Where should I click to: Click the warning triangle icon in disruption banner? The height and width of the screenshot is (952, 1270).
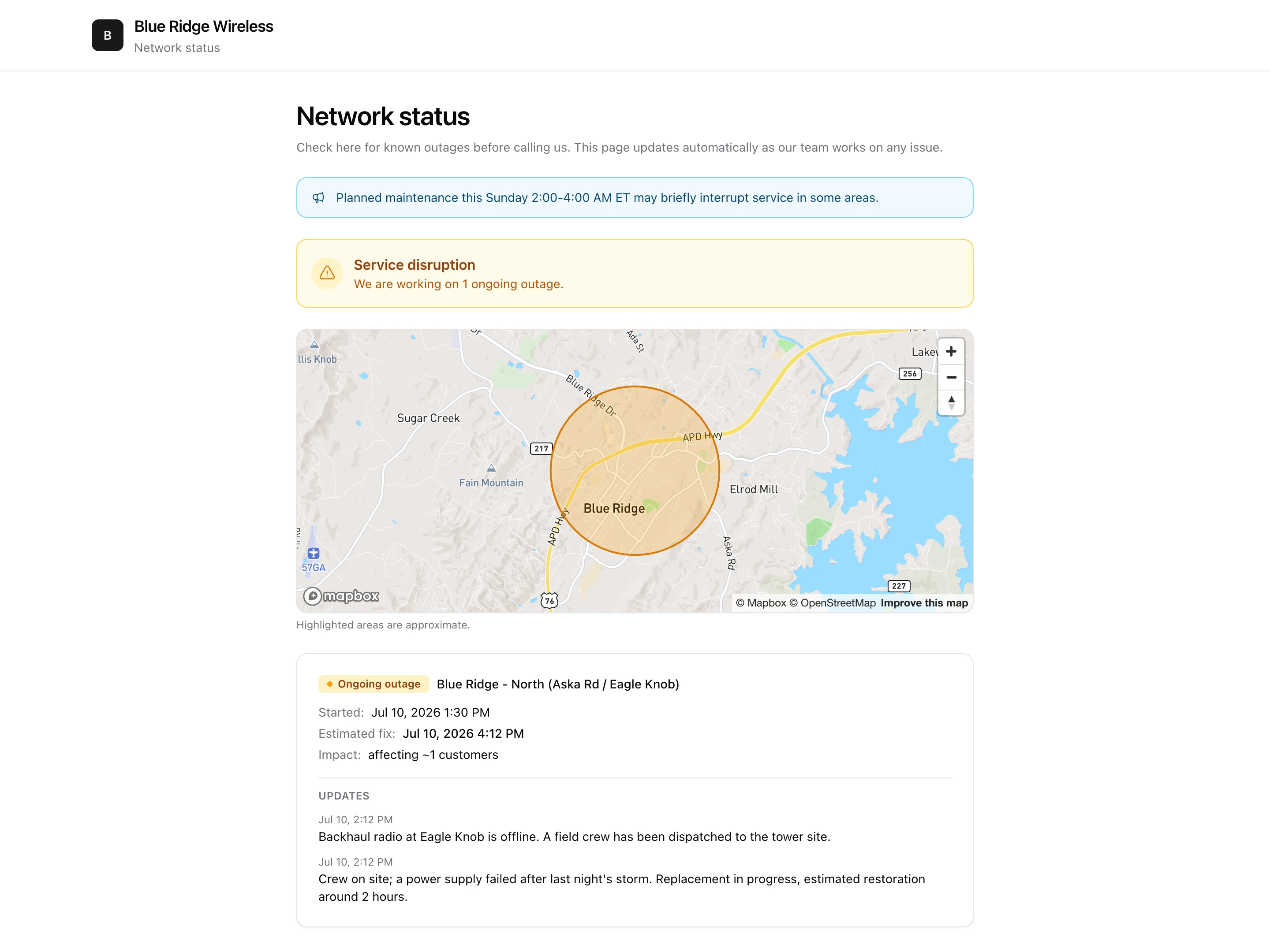pyautogui.click(x=327, y=273)
